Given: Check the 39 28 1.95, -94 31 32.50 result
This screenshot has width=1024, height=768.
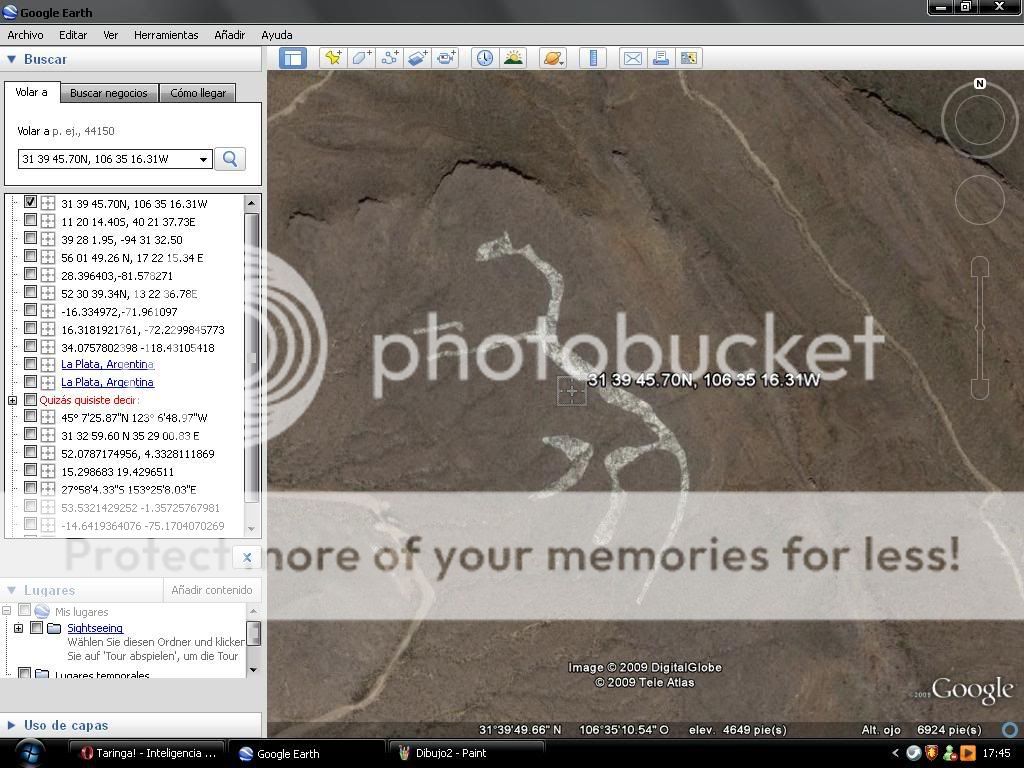Looking at the screenshot, I should pyautogui.click(x=30, y=238).
